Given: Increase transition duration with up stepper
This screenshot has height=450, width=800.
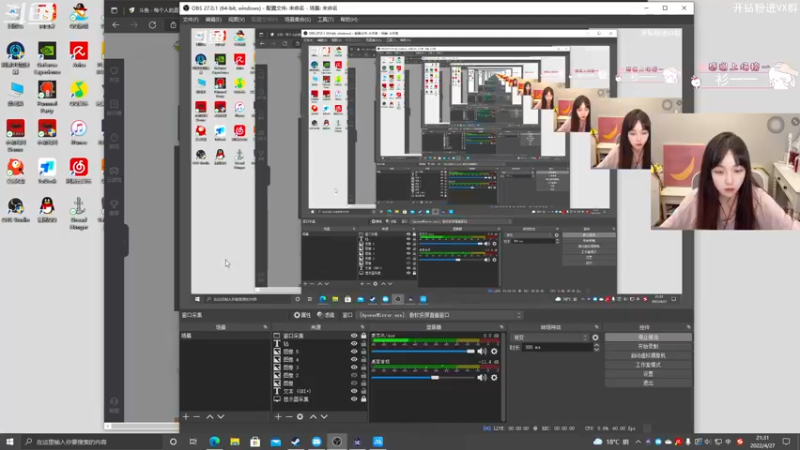Looking at the screenshot, I should (596, 345).
